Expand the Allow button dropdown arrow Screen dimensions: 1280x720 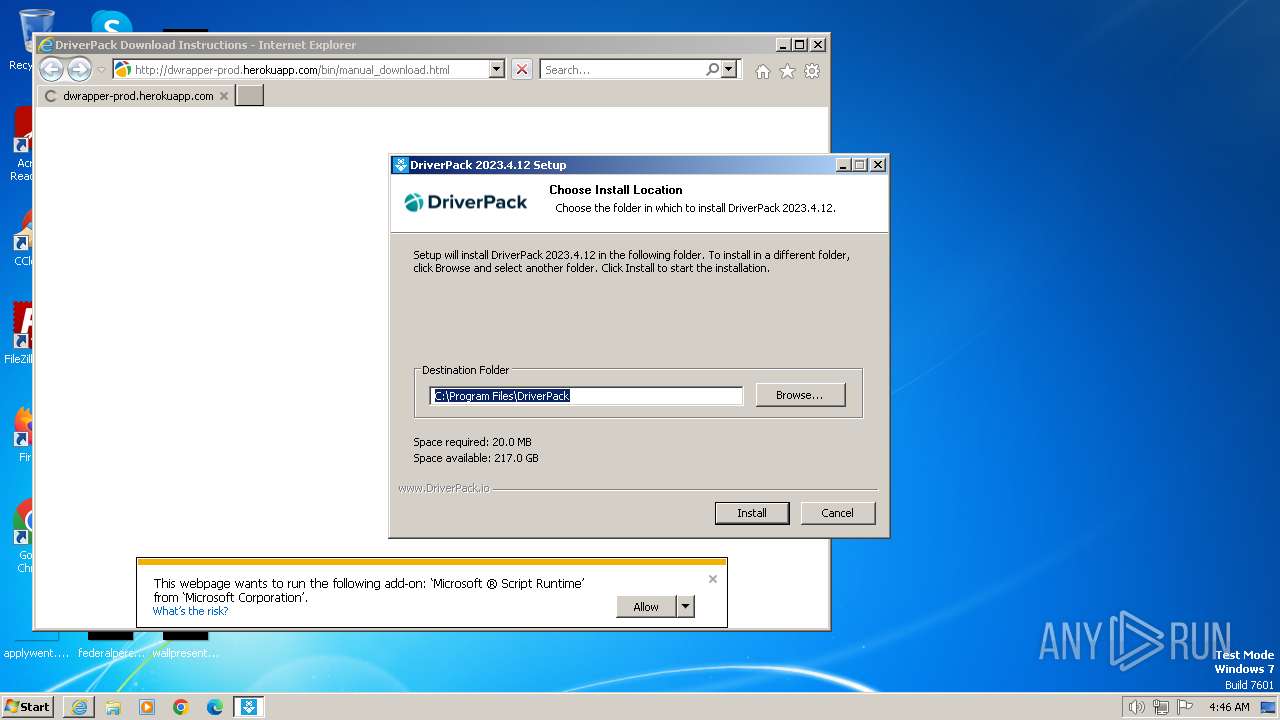(685, 607)
